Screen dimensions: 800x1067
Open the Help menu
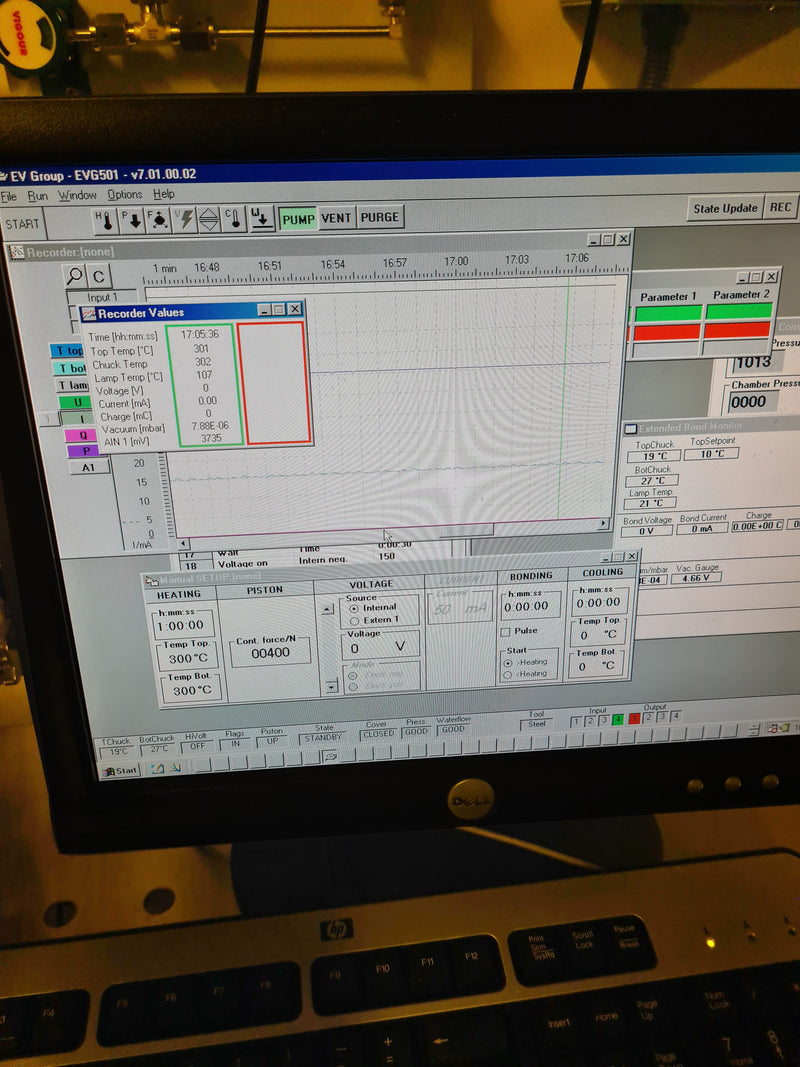click(x=163, y=194)
